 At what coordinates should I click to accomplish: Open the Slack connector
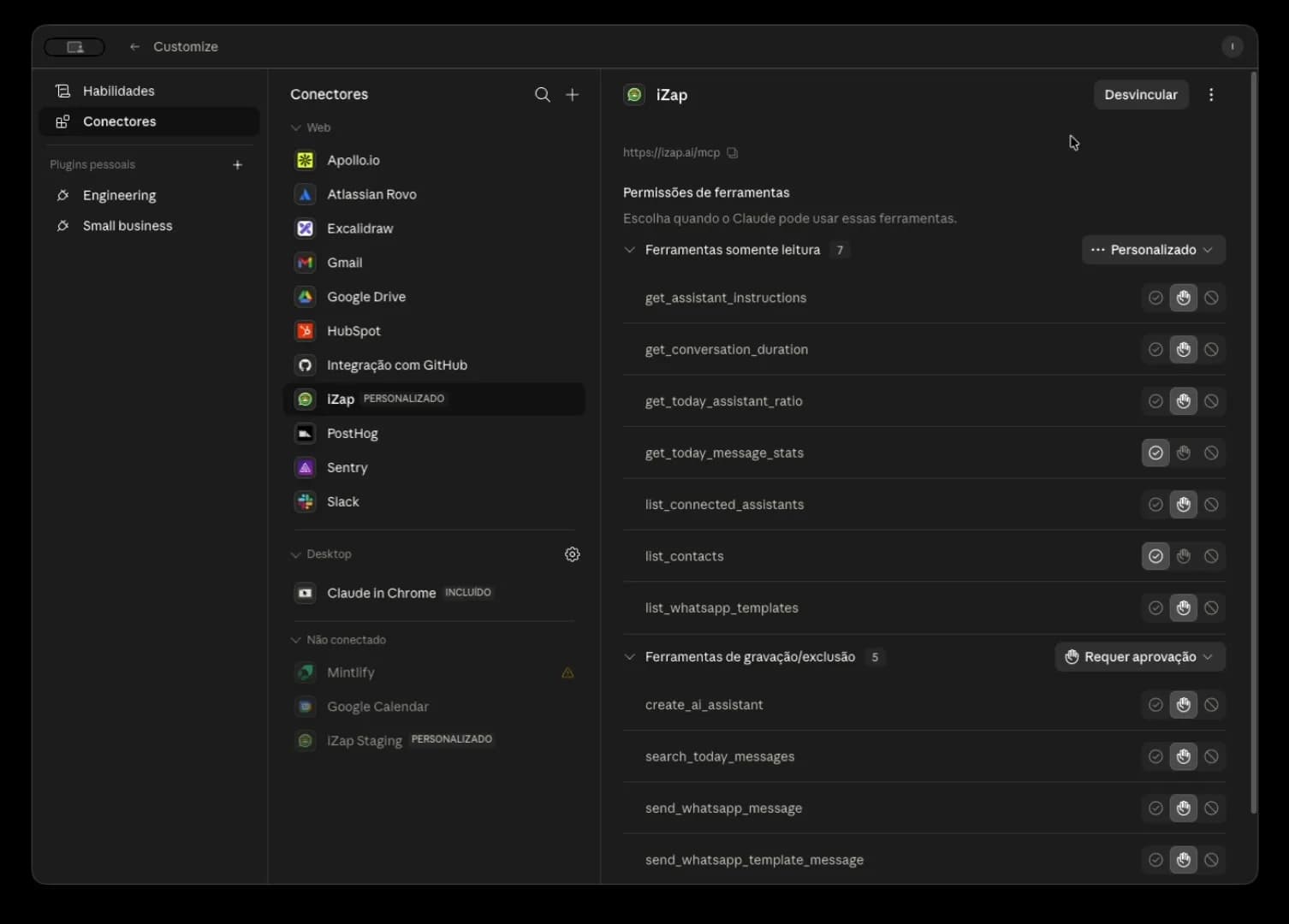coord(434,502)
